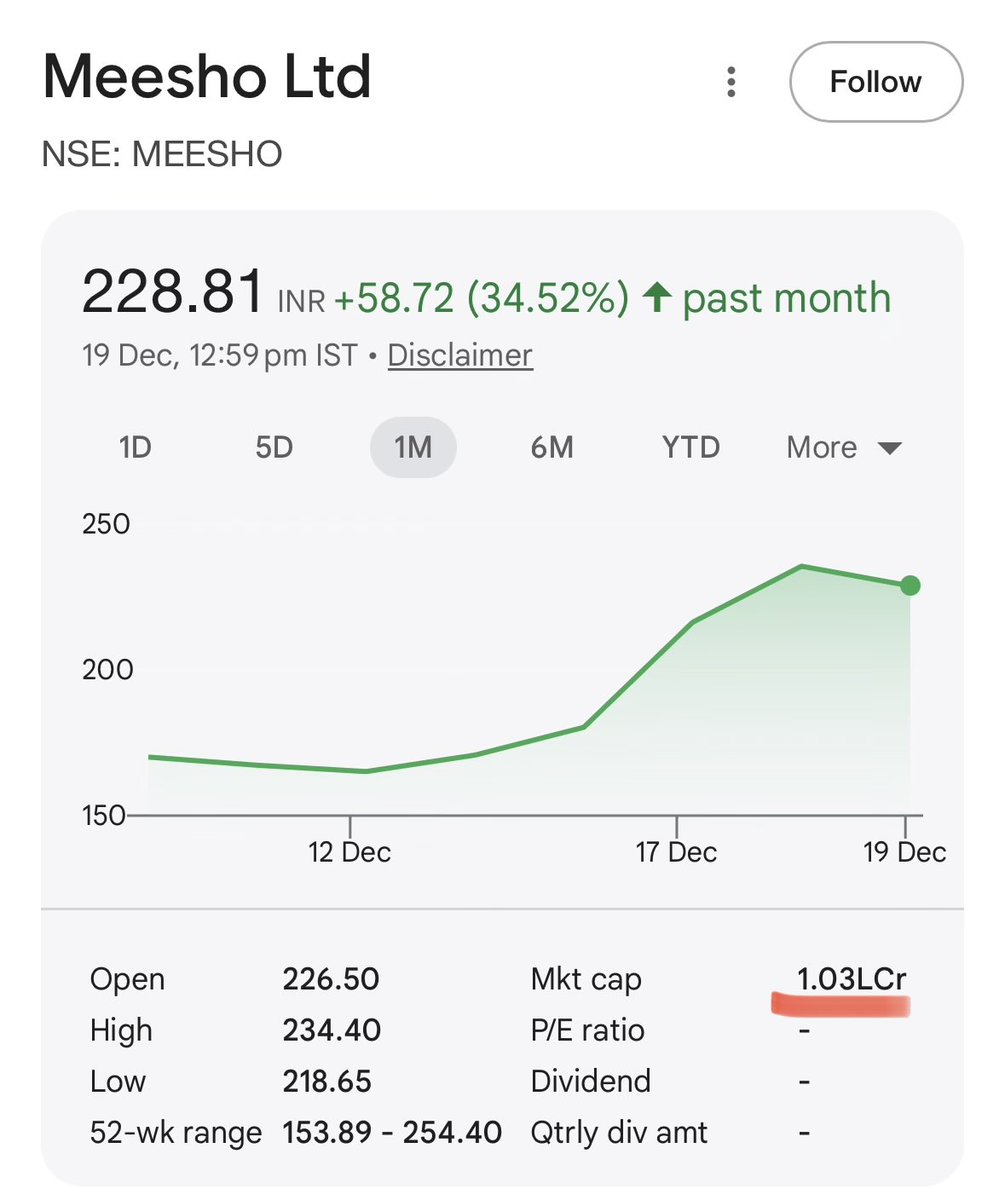Select the 150 y-axis label
This screenshot has width=1005, height=1200.
tap(105, 815)
